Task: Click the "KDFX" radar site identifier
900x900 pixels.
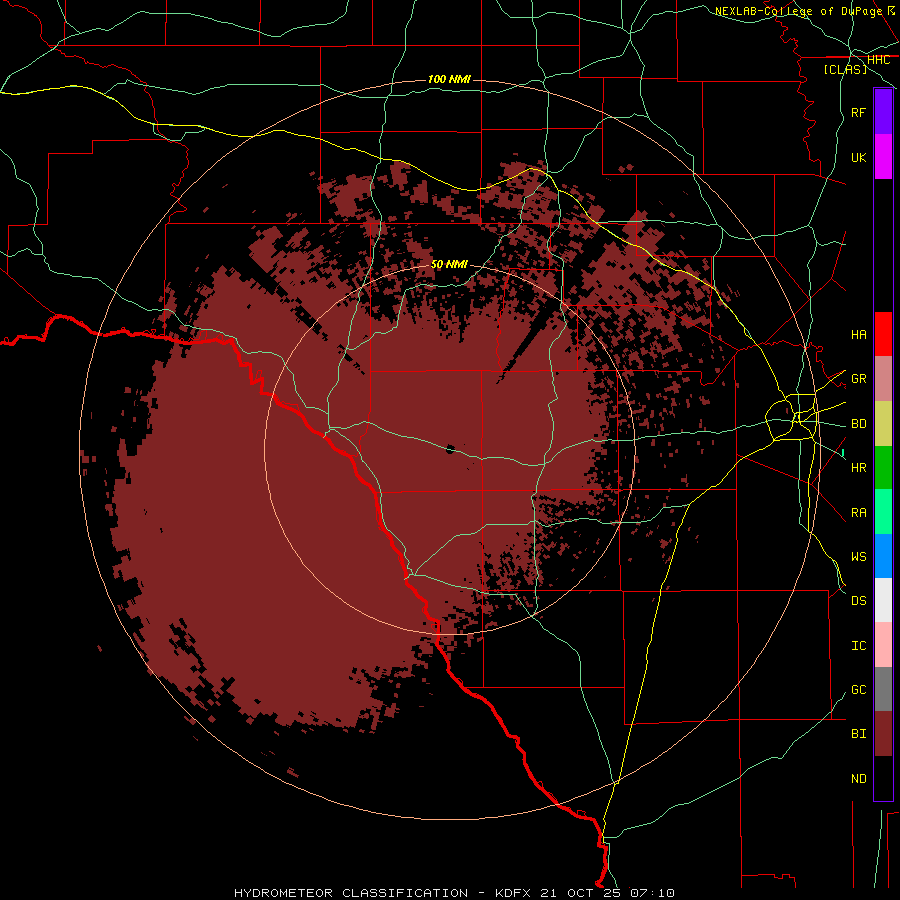Action: point(513,893)
